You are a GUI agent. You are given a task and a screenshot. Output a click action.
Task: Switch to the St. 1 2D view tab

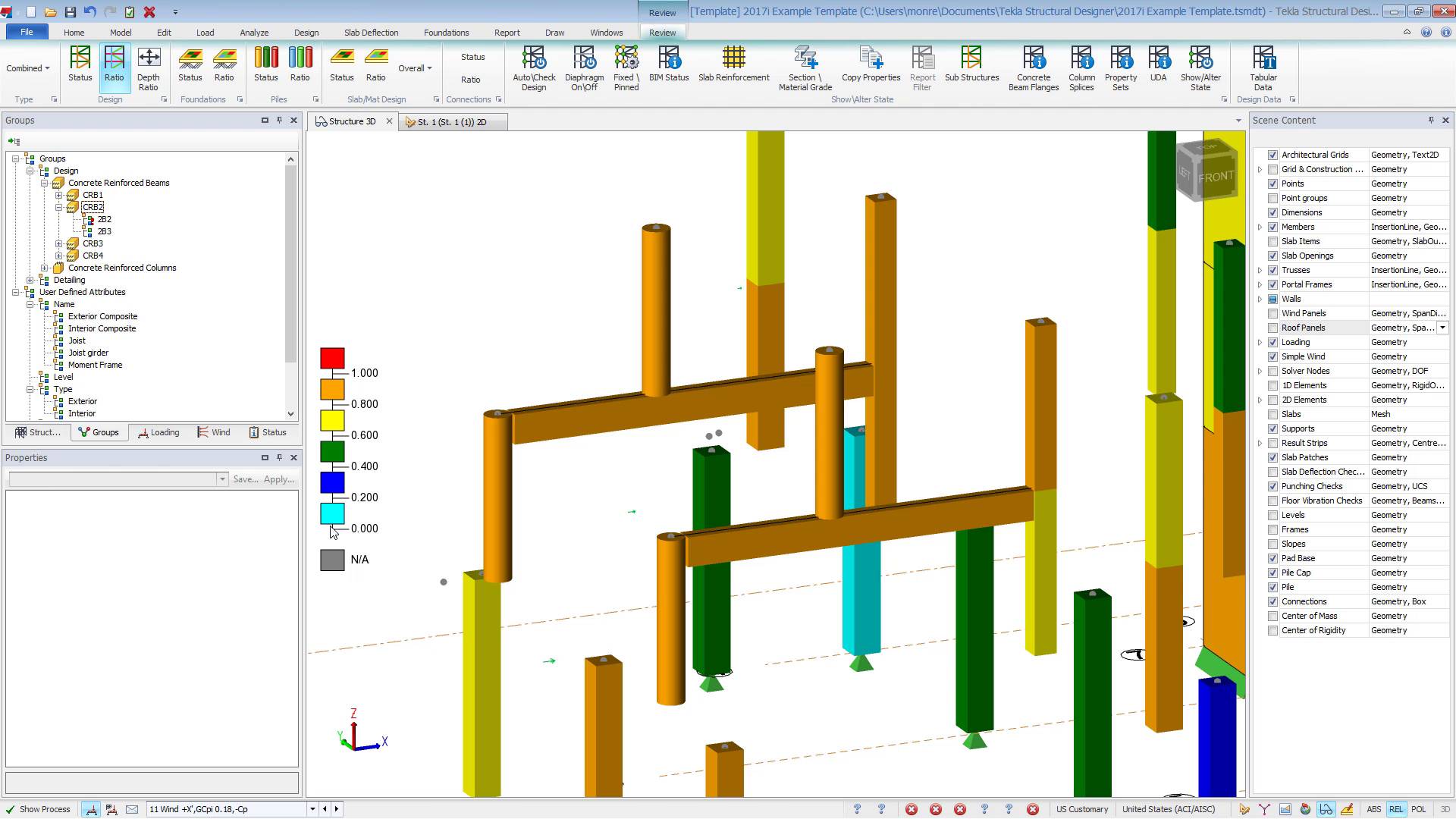(x=452, y=121)
